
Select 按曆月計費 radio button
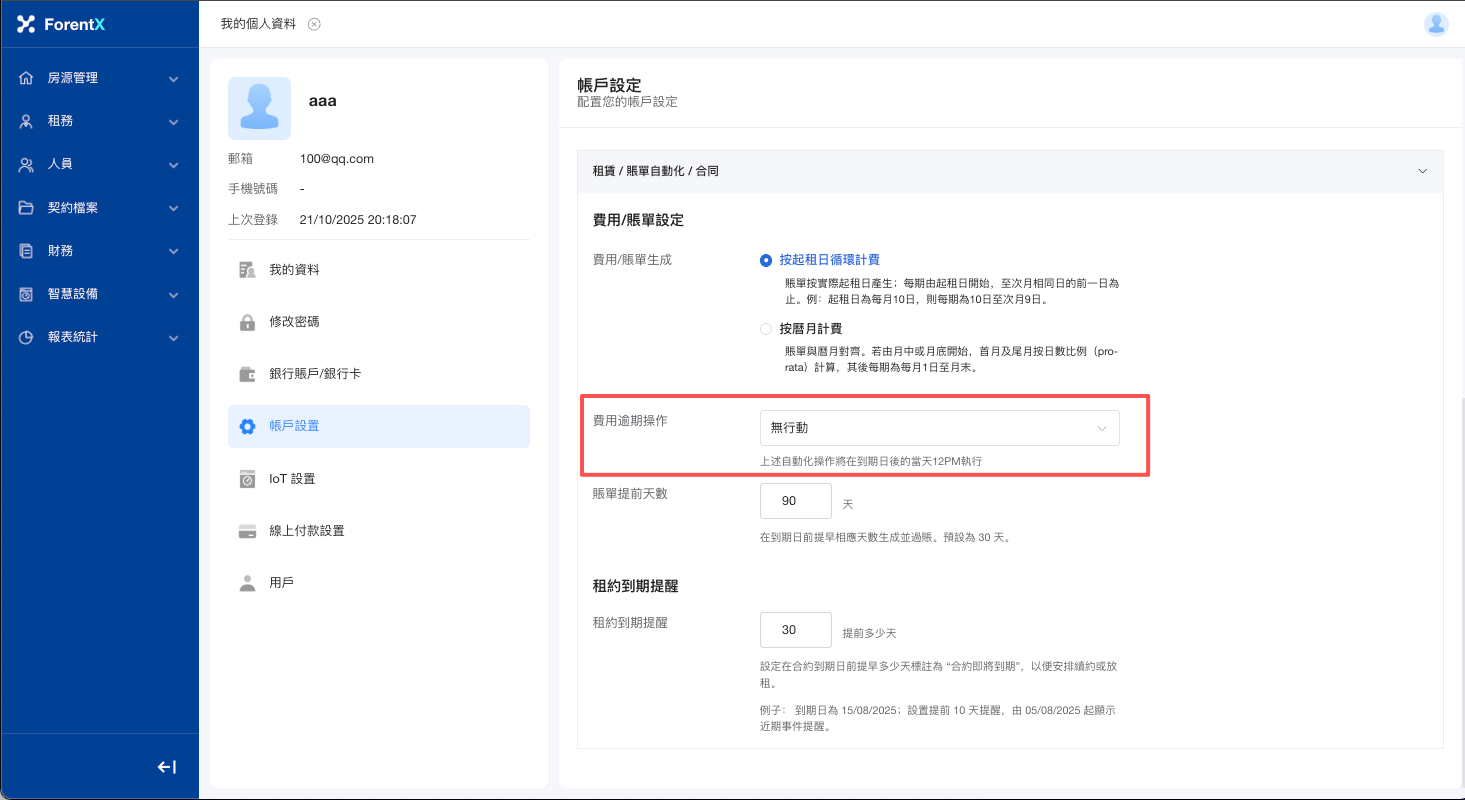(766, 328)
